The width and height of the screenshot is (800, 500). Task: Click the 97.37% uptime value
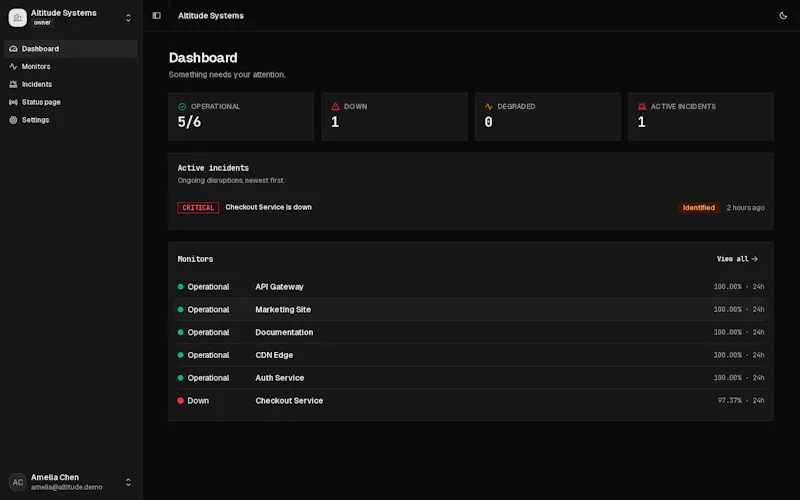pyautogui.click(x=730, y=401)
